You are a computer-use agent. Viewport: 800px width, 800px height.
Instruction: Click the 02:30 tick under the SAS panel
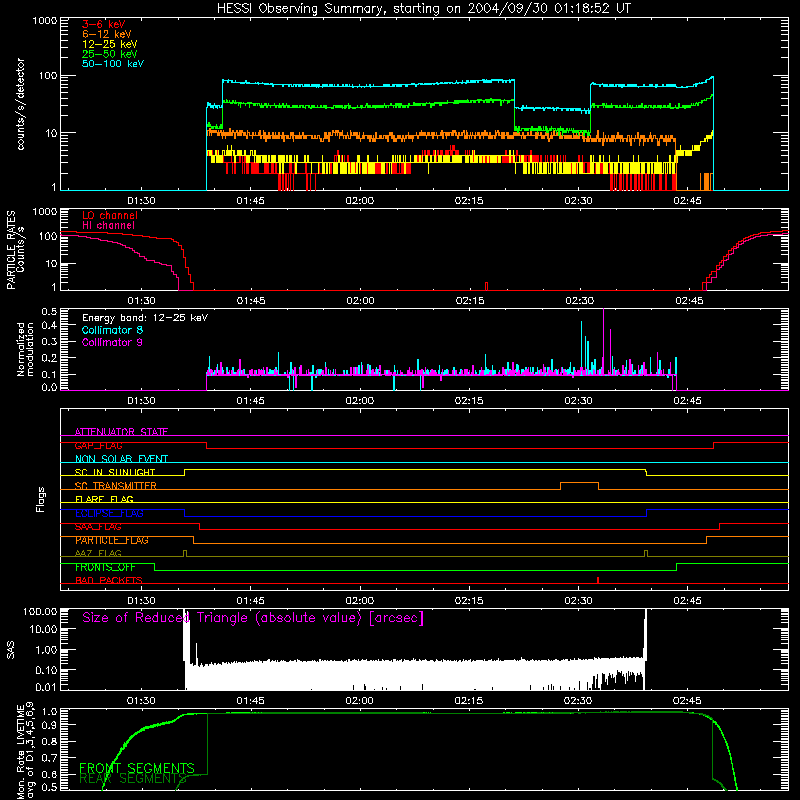click(578, 701)
